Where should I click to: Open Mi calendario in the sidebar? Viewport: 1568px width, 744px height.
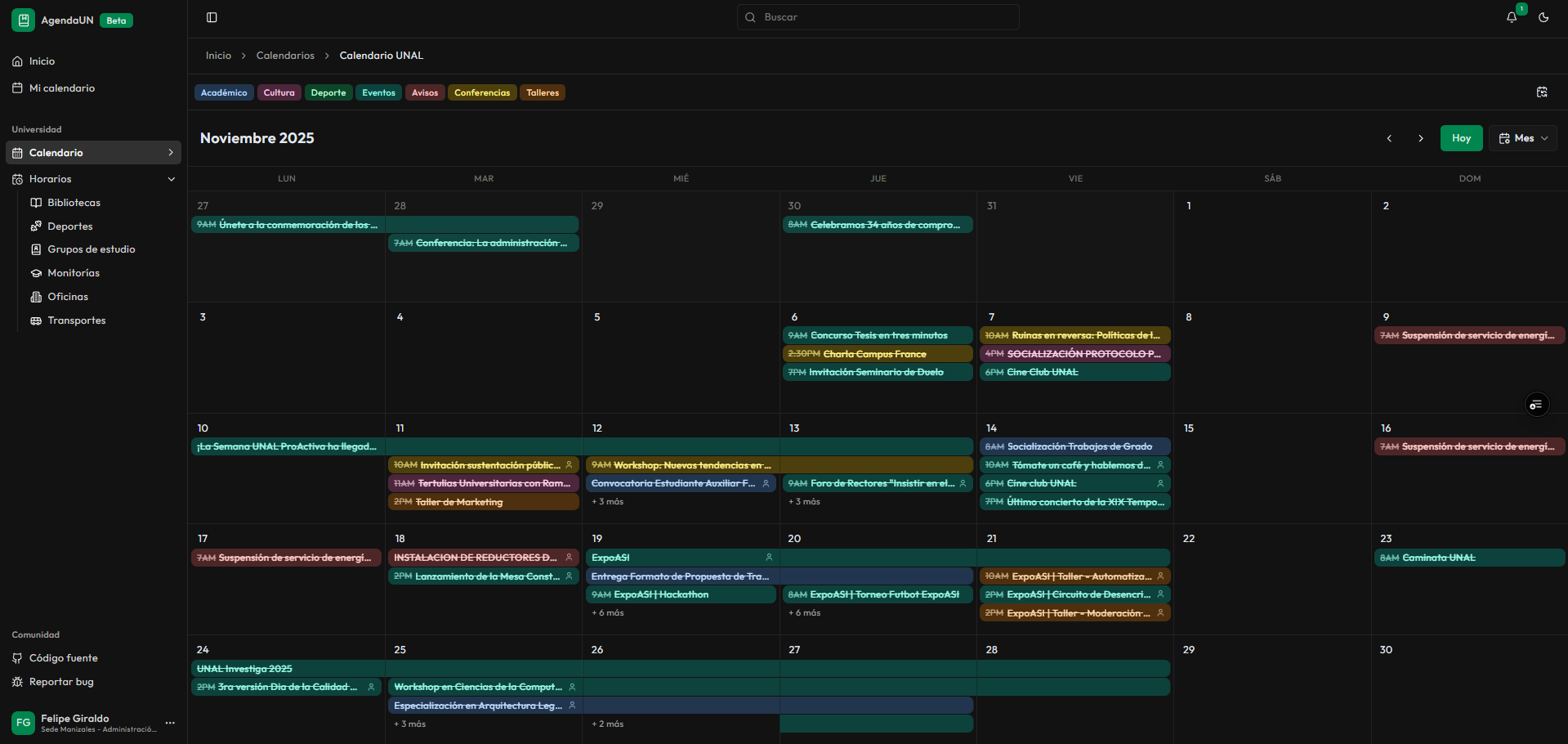point(94,88)
